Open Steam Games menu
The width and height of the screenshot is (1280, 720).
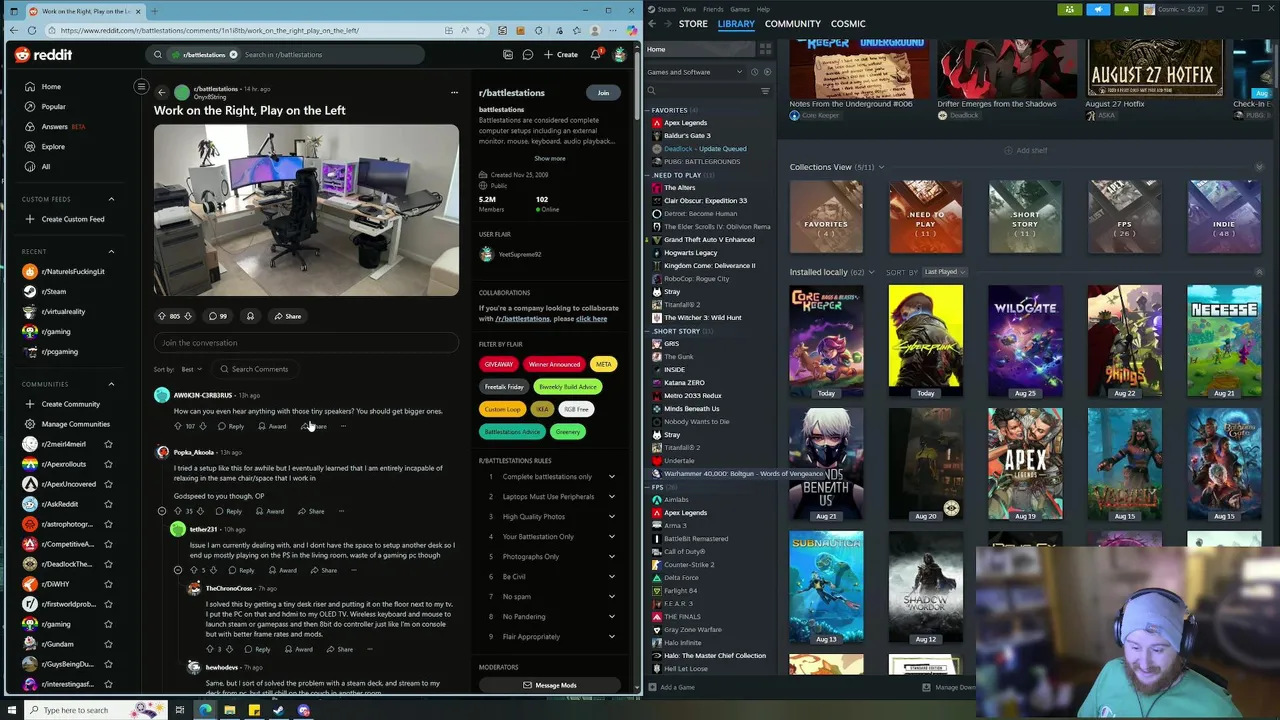(x=740, y=9)
